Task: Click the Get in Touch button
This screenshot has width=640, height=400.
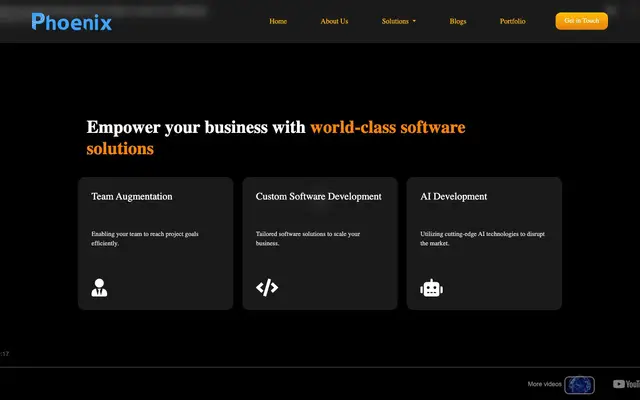Action: 582,21
